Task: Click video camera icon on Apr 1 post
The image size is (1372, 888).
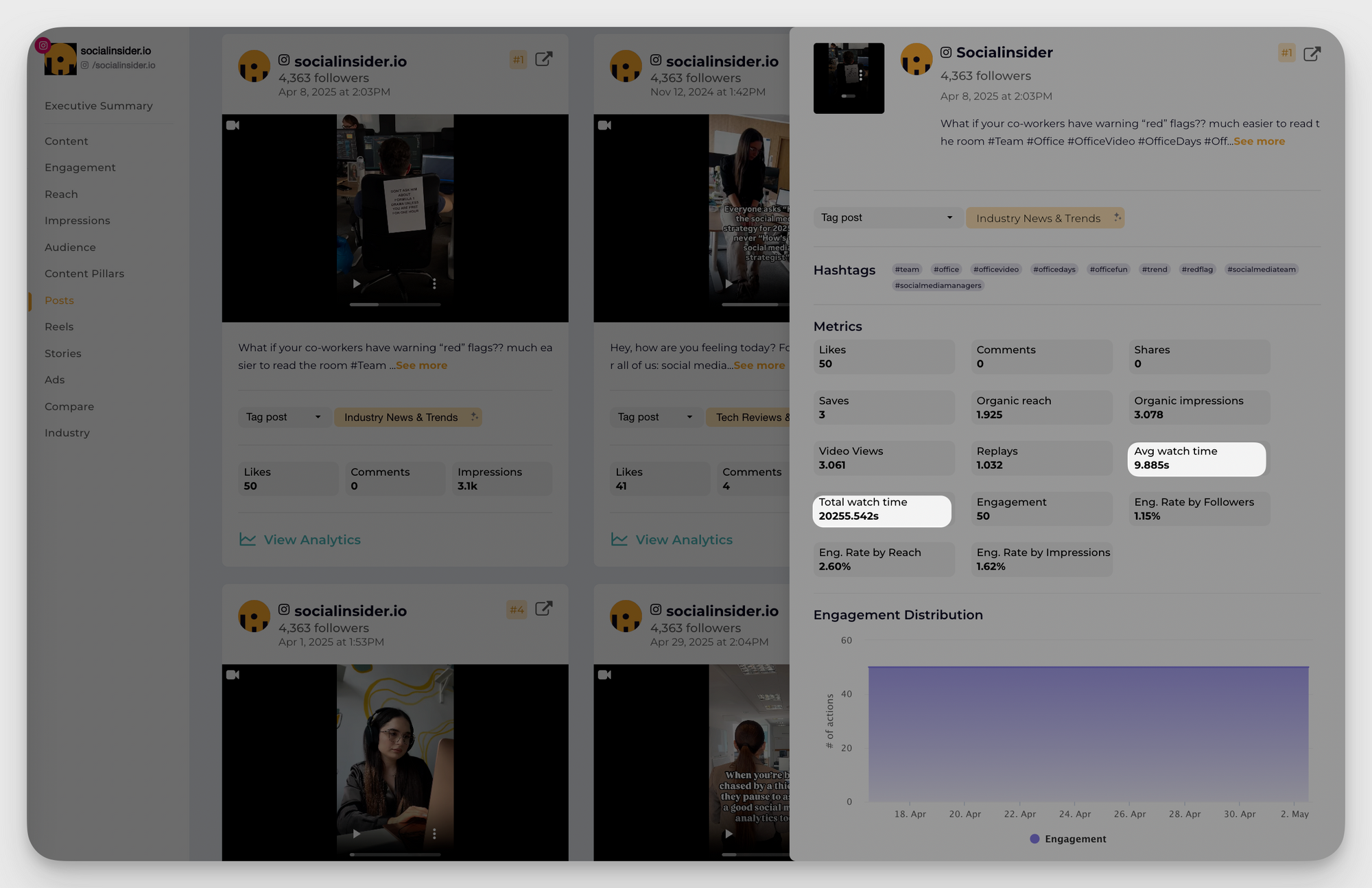Action: click(x=233, y=675)
